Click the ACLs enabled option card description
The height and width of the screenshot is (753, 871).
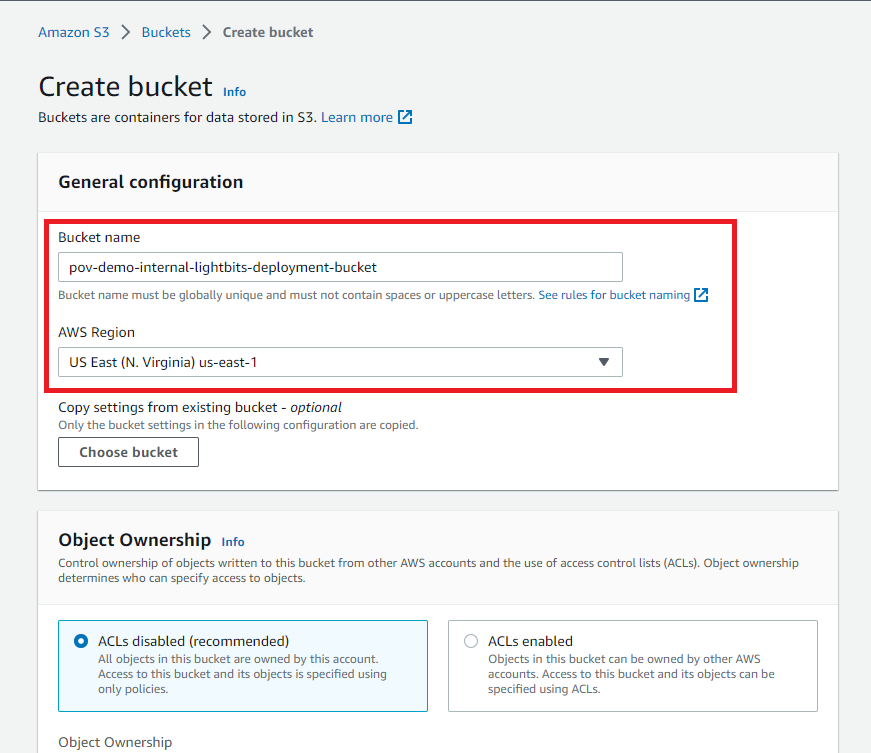(x=631, y=674)
